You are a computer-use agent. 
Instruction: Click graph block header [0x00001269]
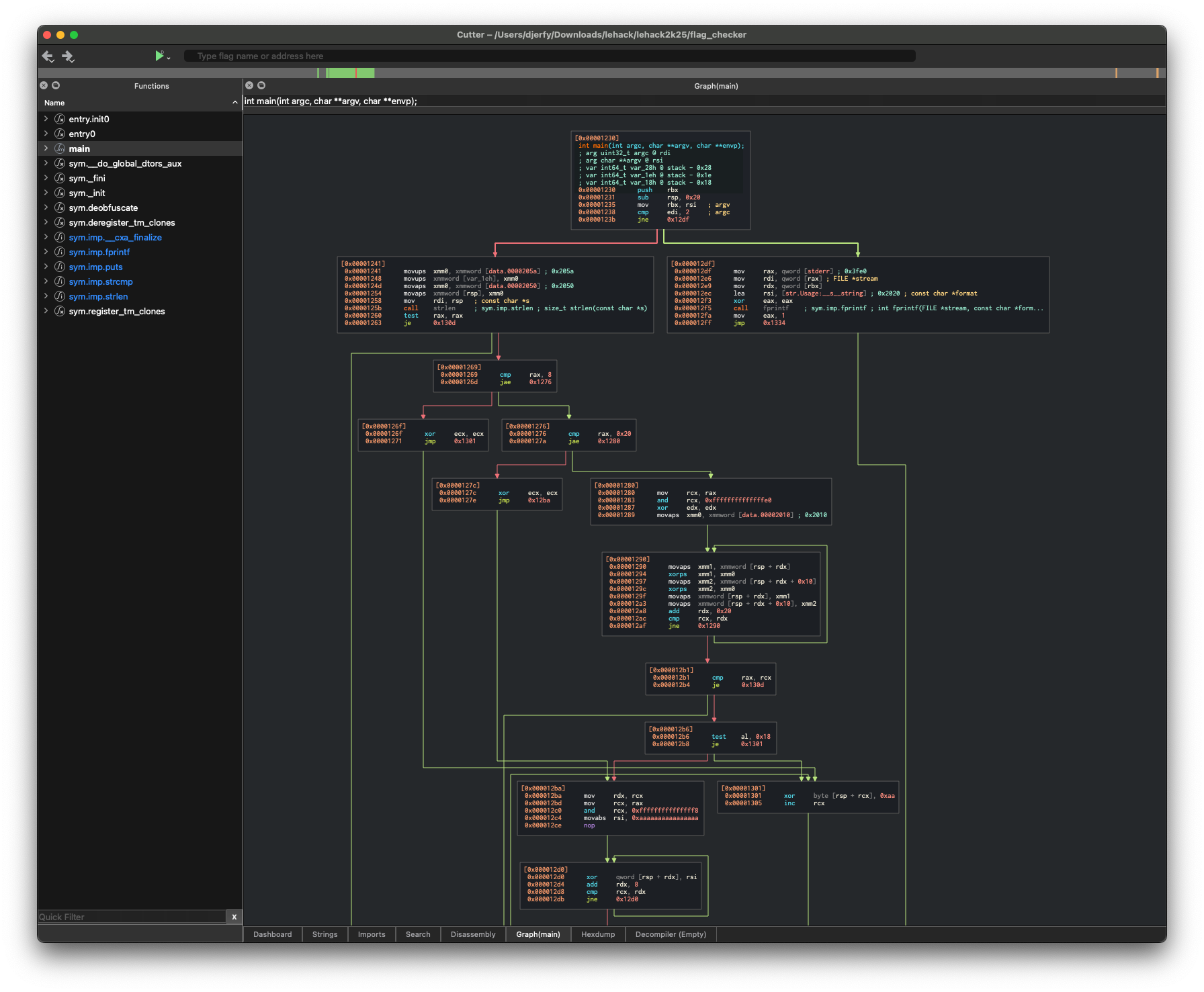point(459,367)
